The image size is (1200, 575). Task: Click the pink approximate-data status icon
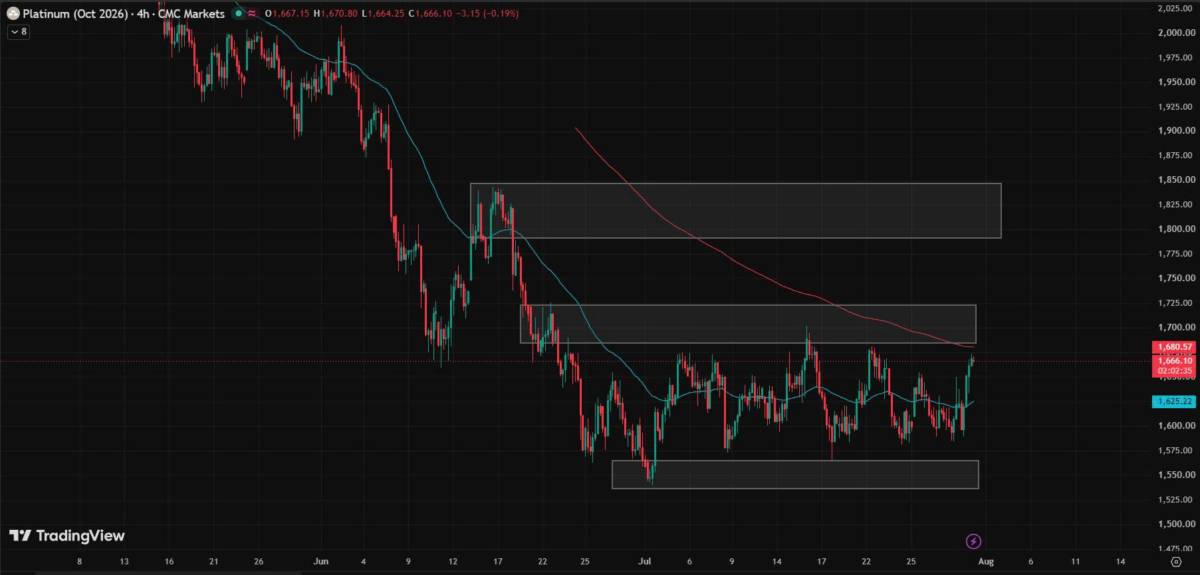point(252,14)
